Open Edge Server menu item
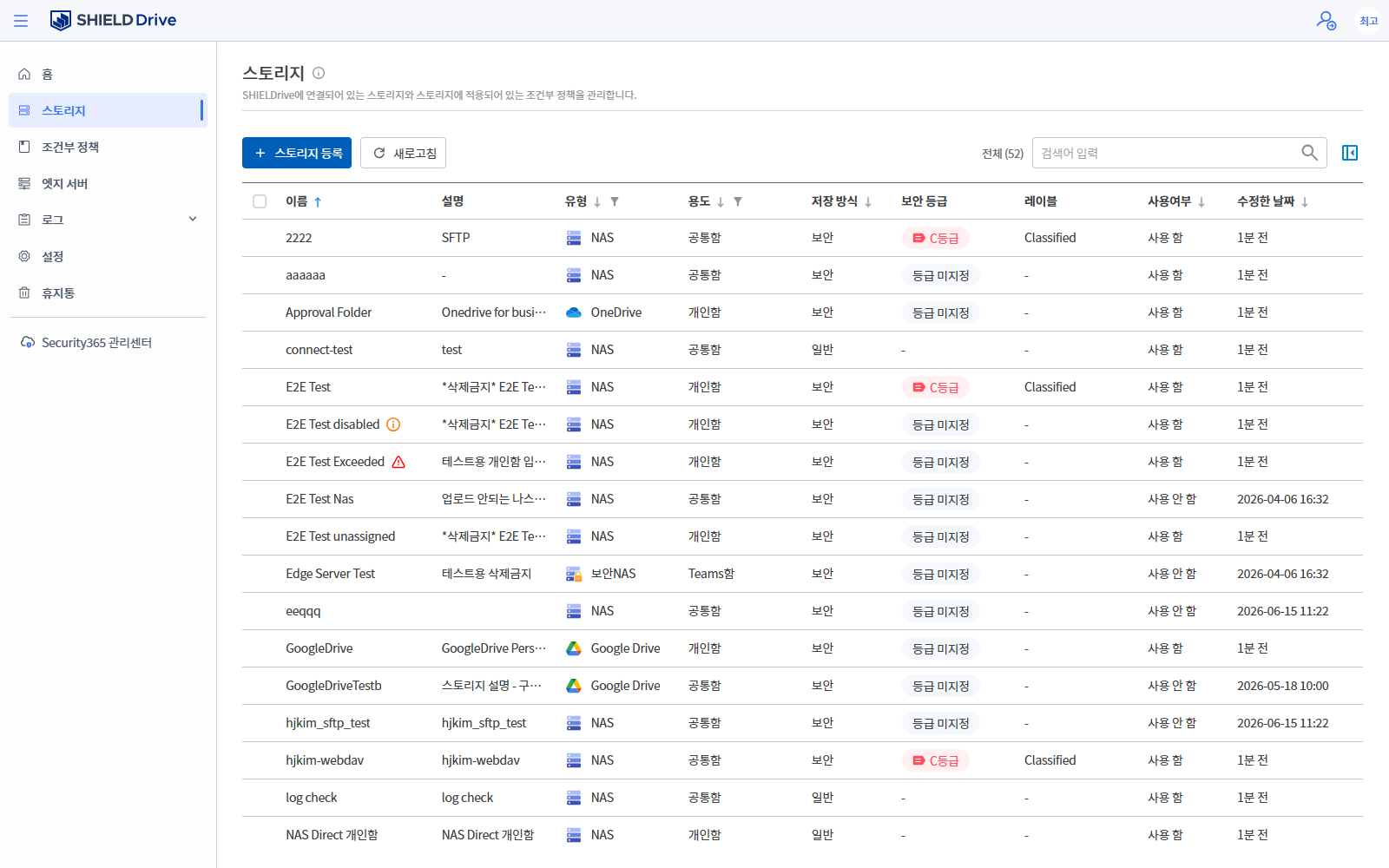1389x868 pixels. (x=108, y=183)
